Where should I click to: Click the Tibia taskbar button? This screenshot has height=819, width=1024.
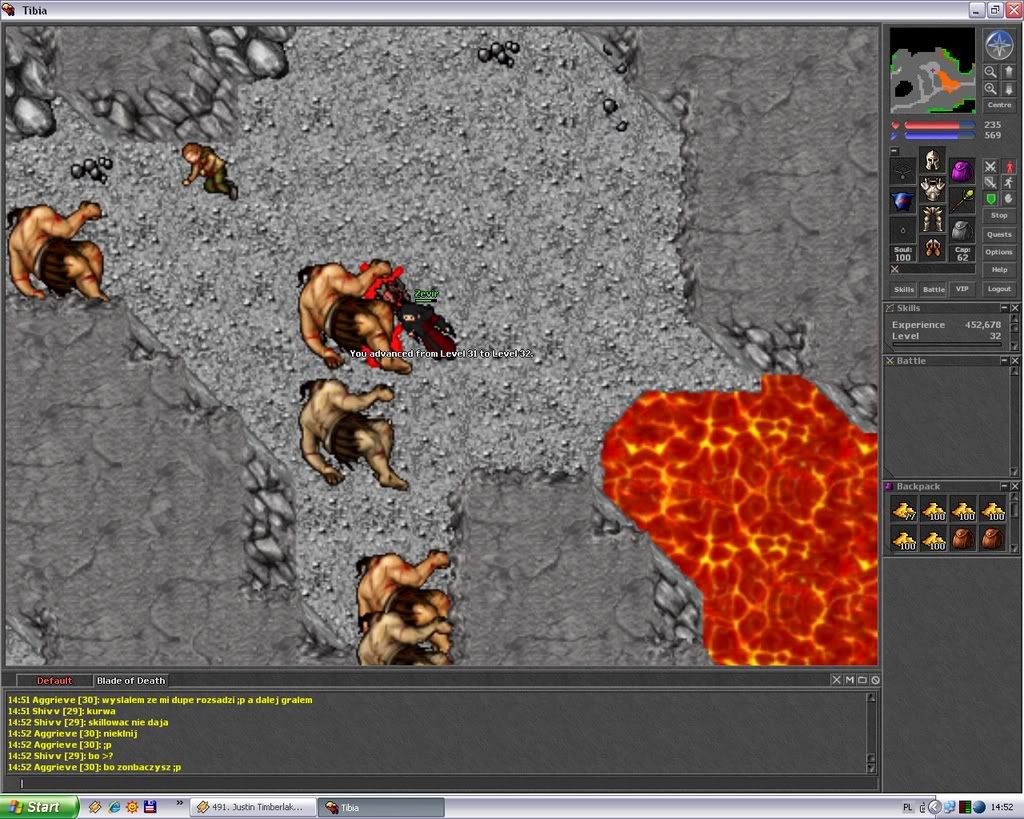tap(381, 807)
